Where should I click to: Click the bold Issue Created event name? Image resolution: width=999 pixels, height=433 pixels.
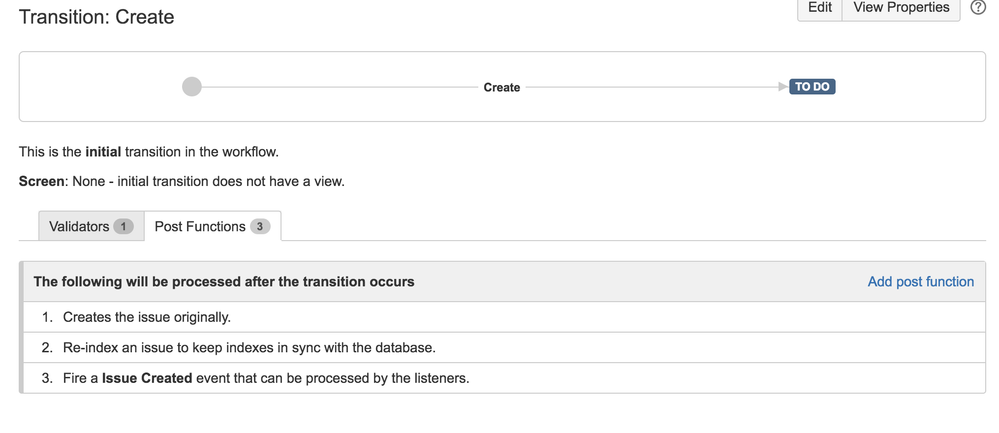[147, 378]
